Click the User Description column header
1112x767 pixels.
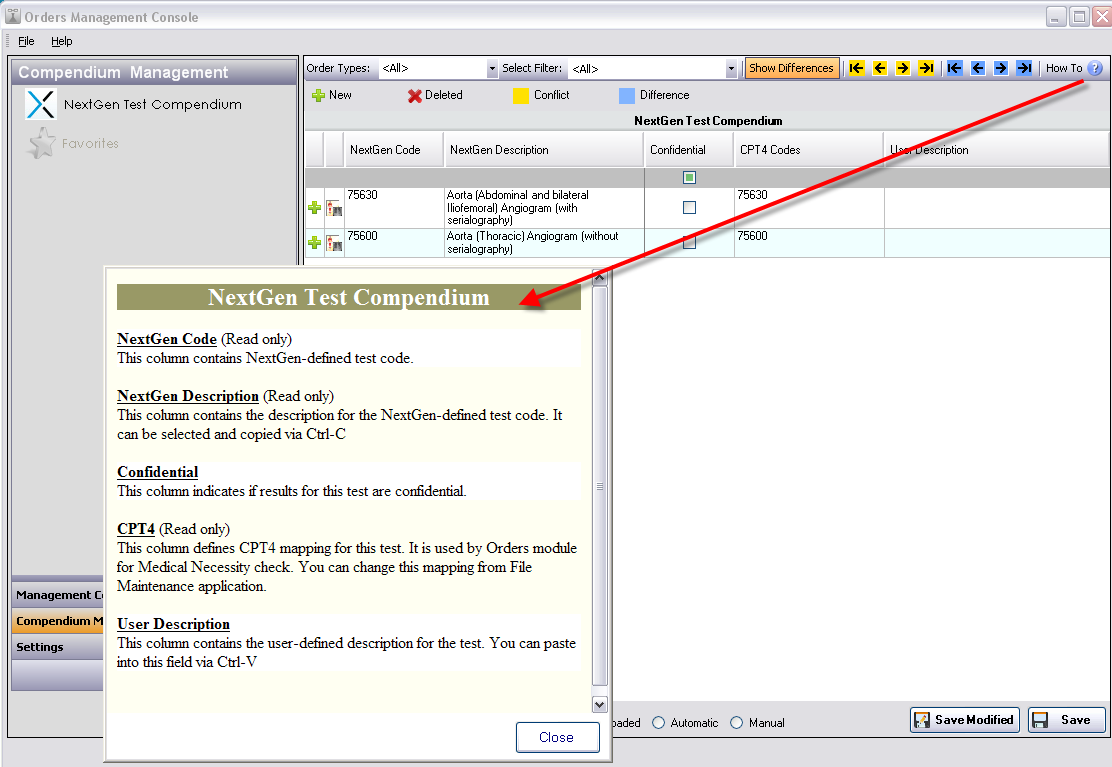[x=996, y=150]
